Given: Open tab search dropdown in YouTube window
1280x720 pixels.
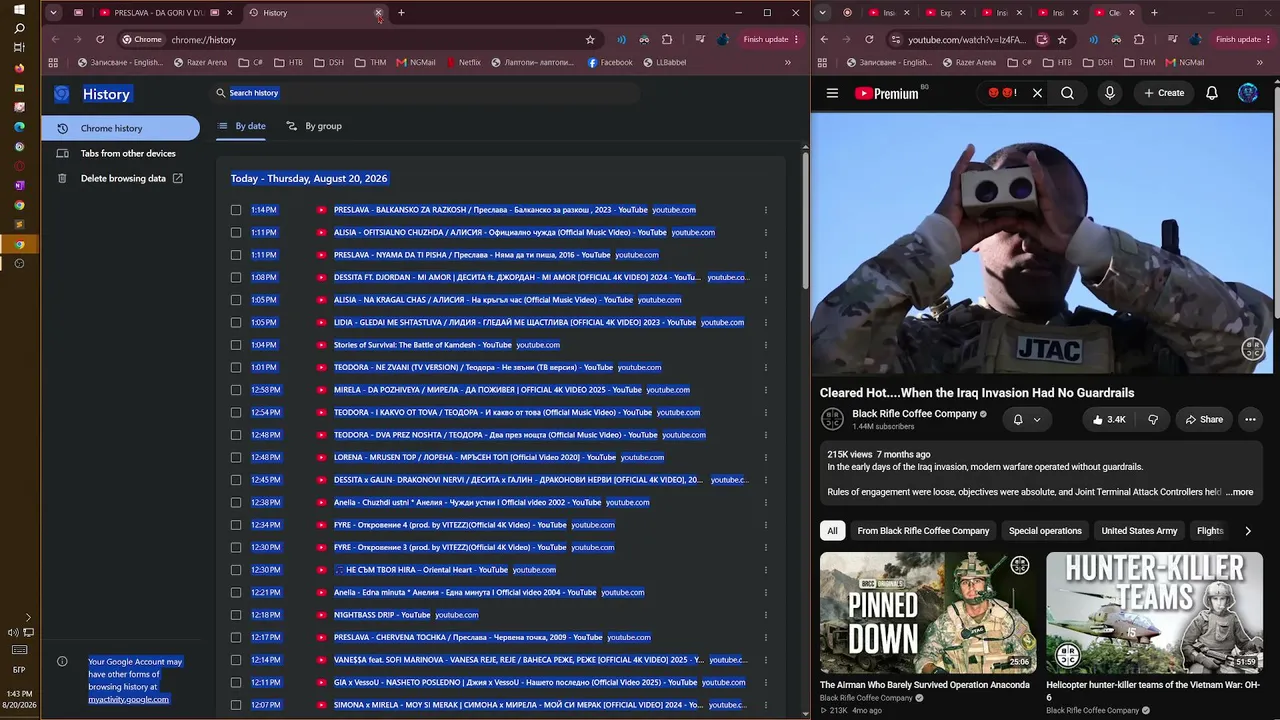Looking at the screenshot, I should (822, 13).
